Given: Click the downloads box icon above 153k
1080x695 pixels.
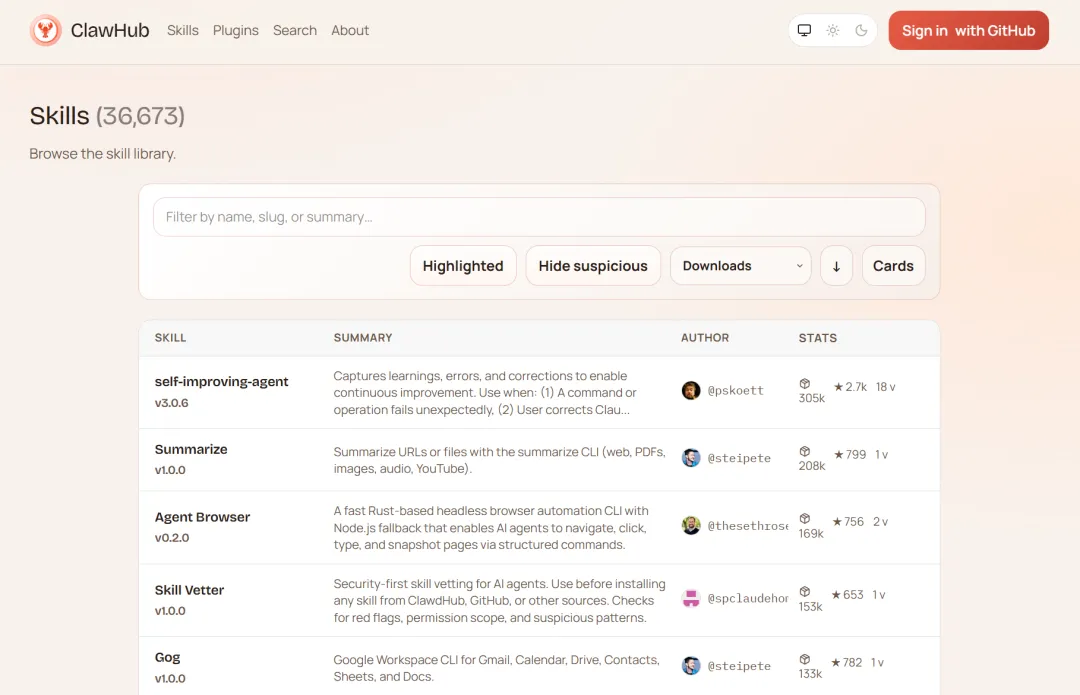Looking at the screenshot, I should pos(804,592).
